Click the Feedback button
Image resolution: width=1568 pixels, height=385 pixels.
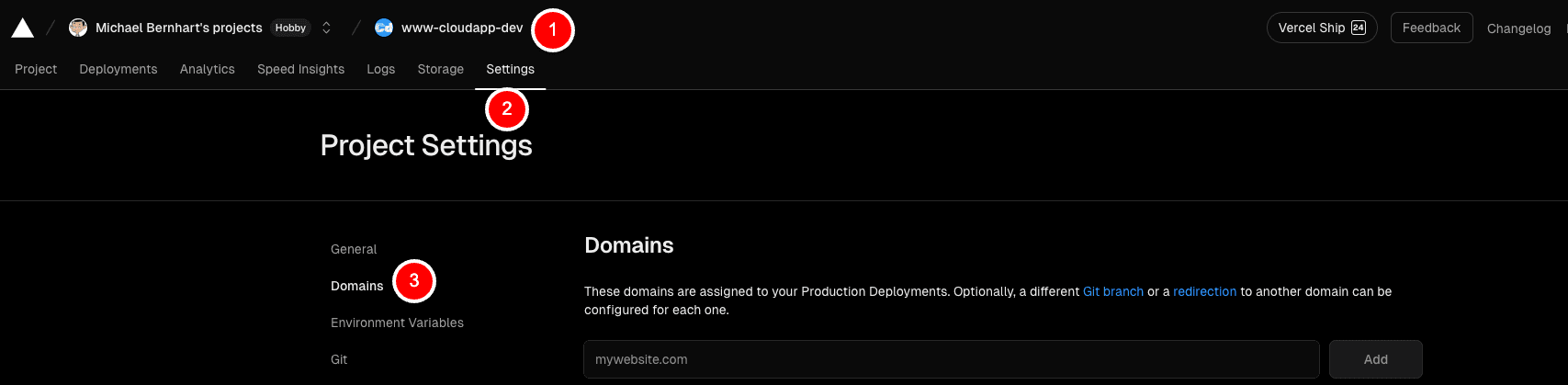[x=1430, y=28]
